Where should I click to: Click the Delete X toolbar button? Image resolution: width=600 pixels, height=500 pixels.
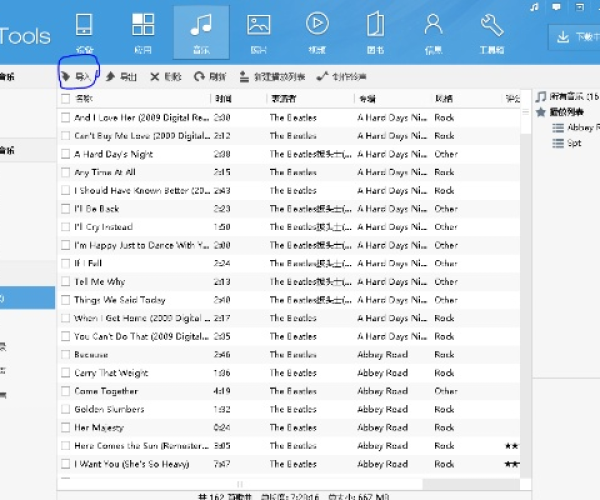point(166,77)
